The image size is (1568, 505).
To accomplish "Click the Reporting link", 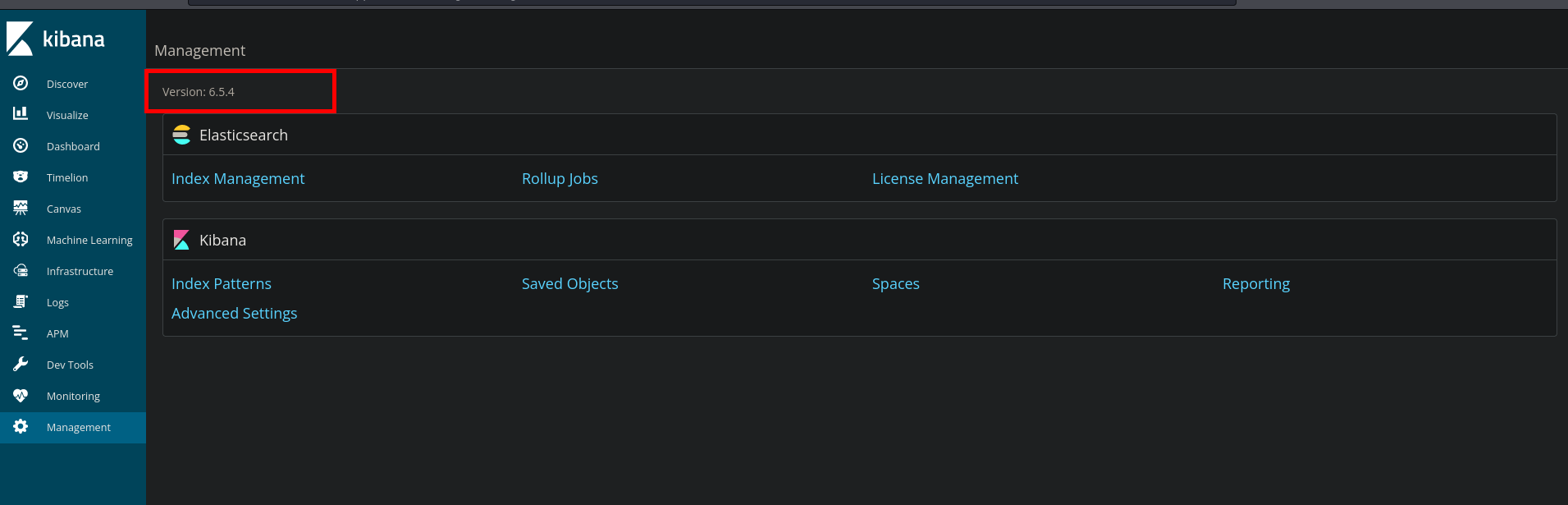I will click(x=1255, y=284).
